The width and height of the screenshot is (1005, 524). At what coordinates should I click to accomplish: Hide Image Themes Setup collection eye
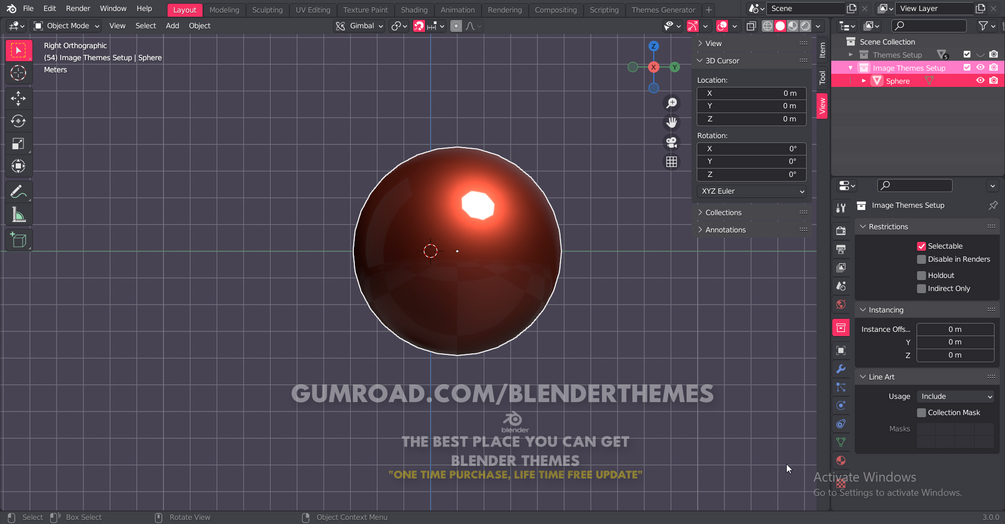tap(980, 67)
